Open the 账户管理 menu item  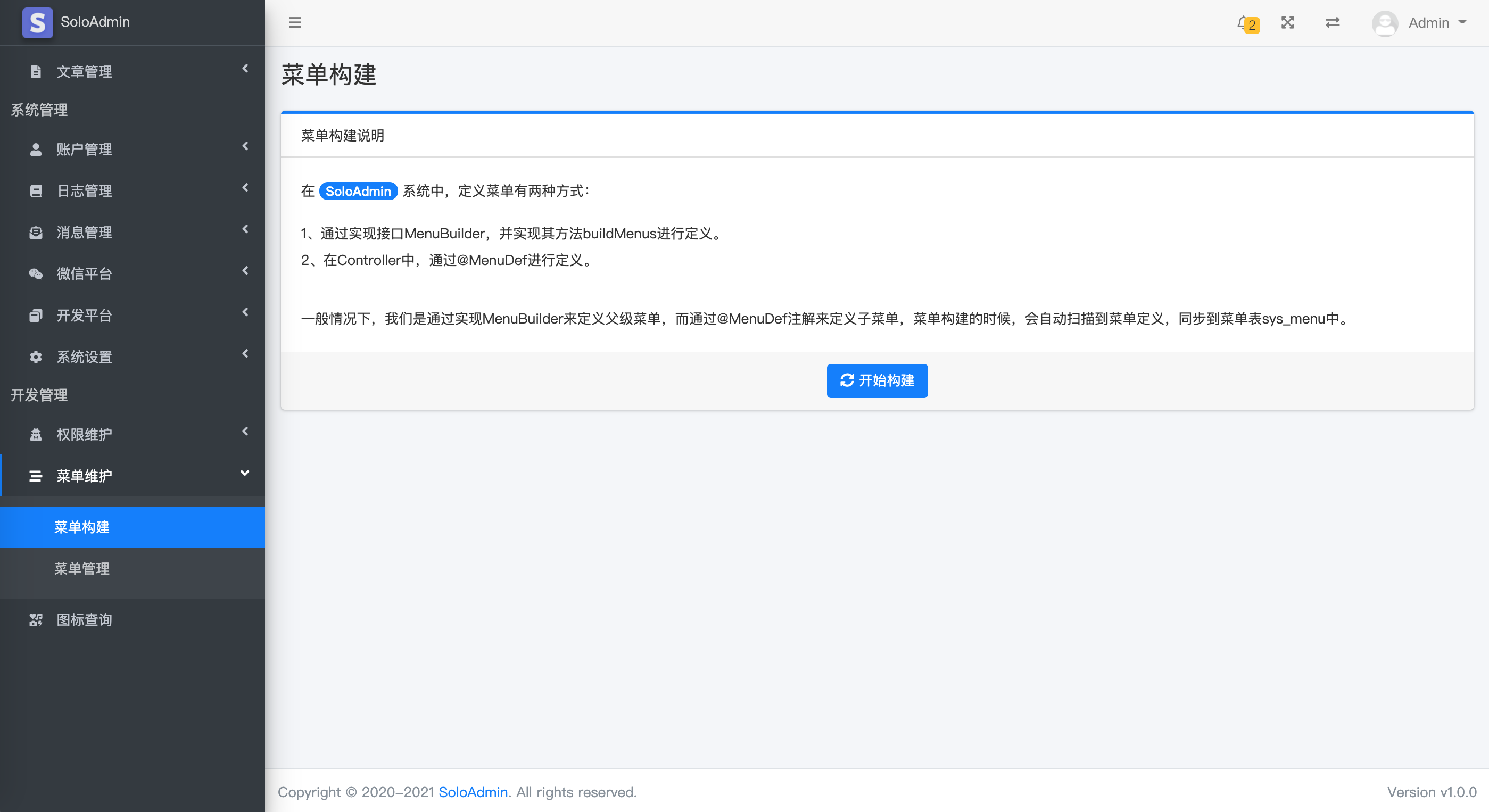point(133,149)
